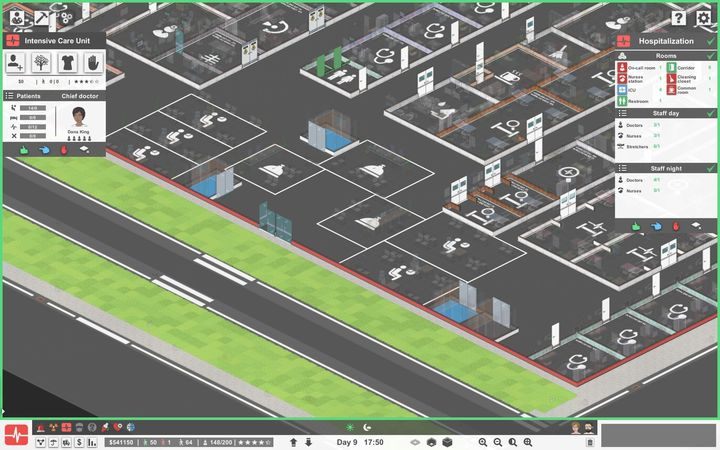
Task: Expand the Staff day list
Action: click(623, 113)
